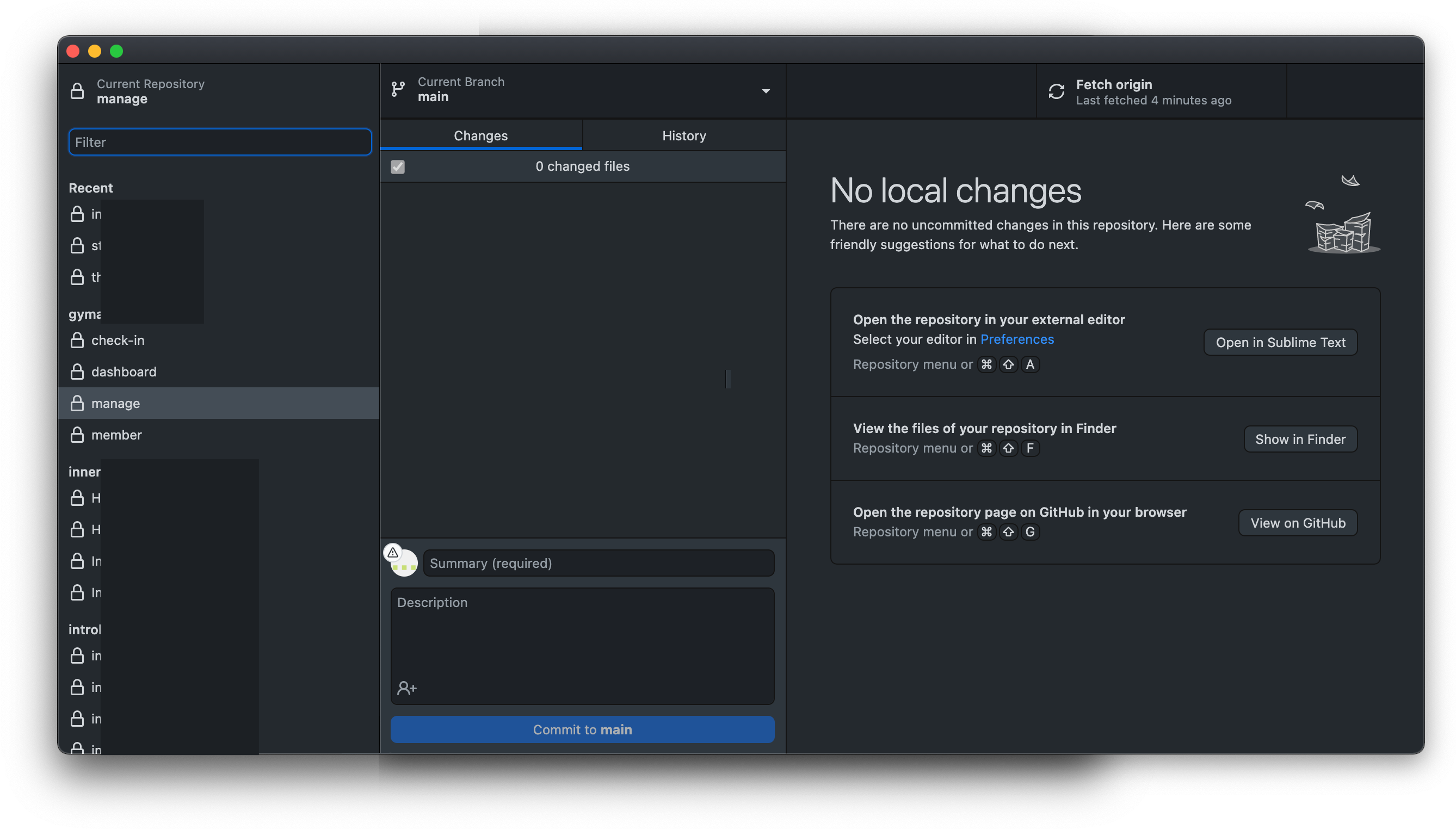
Task: Click the lock icon beside the dashboard repository
Action: click(x=78, y=371)
